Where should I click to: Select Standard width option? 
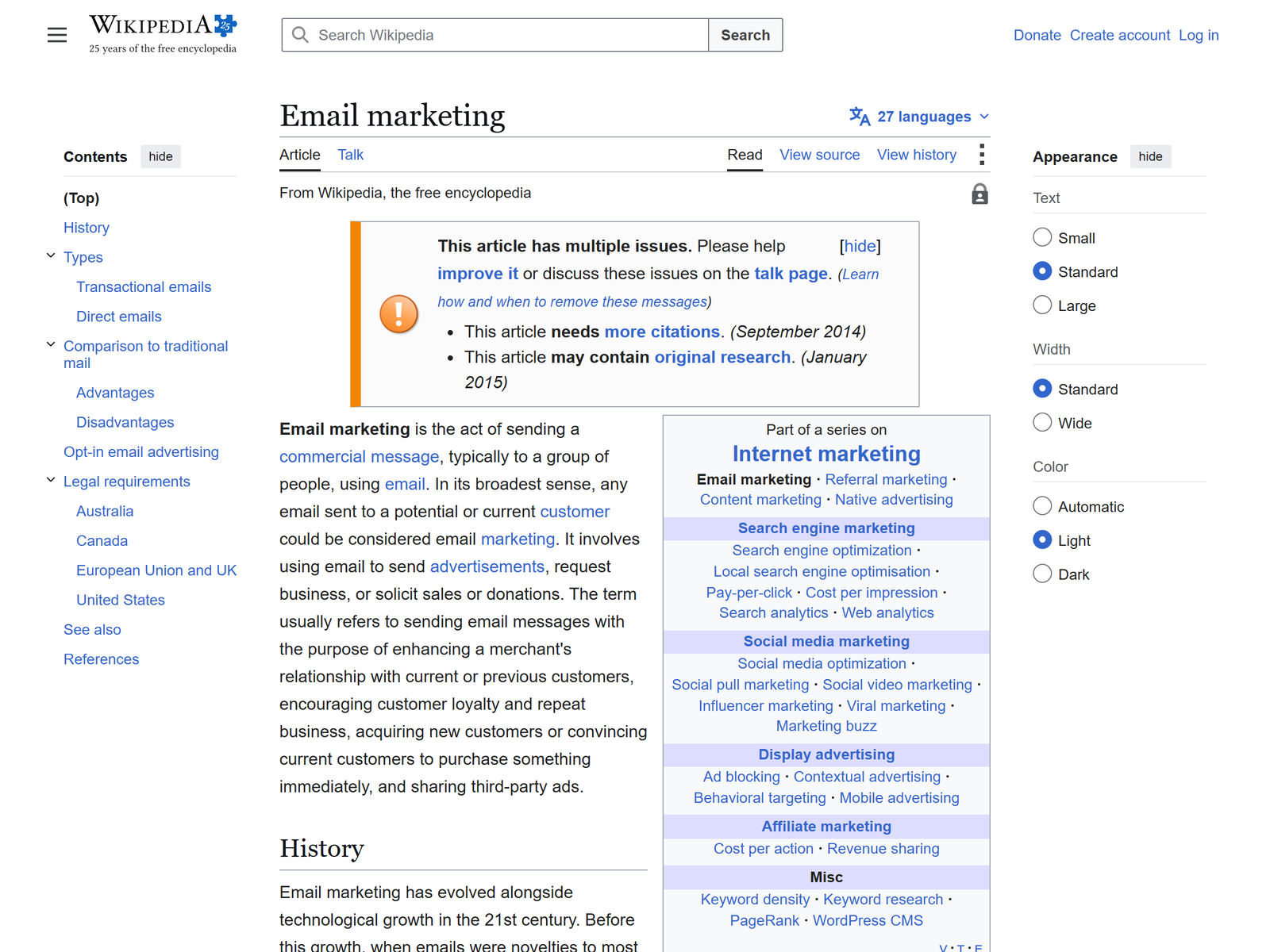[1042, 389]
